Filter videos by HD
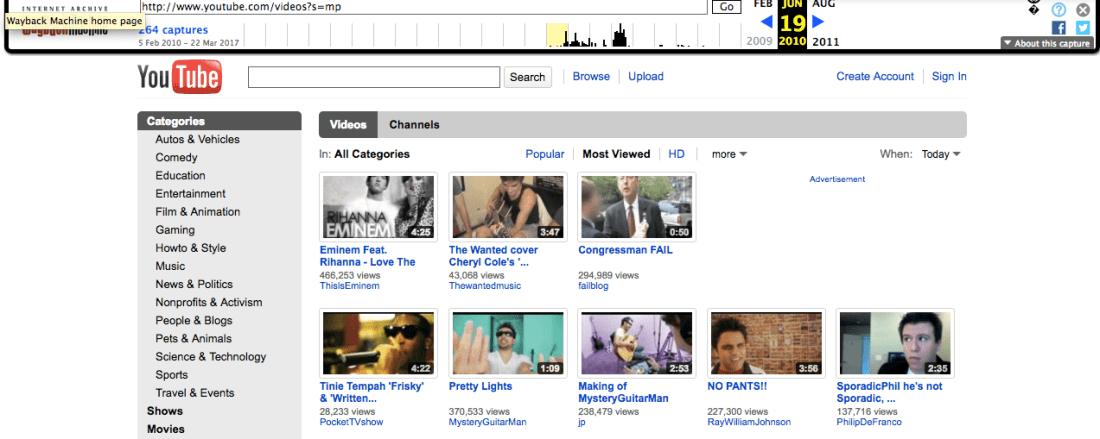This screenshot has width=1100, height=439. 677,154
